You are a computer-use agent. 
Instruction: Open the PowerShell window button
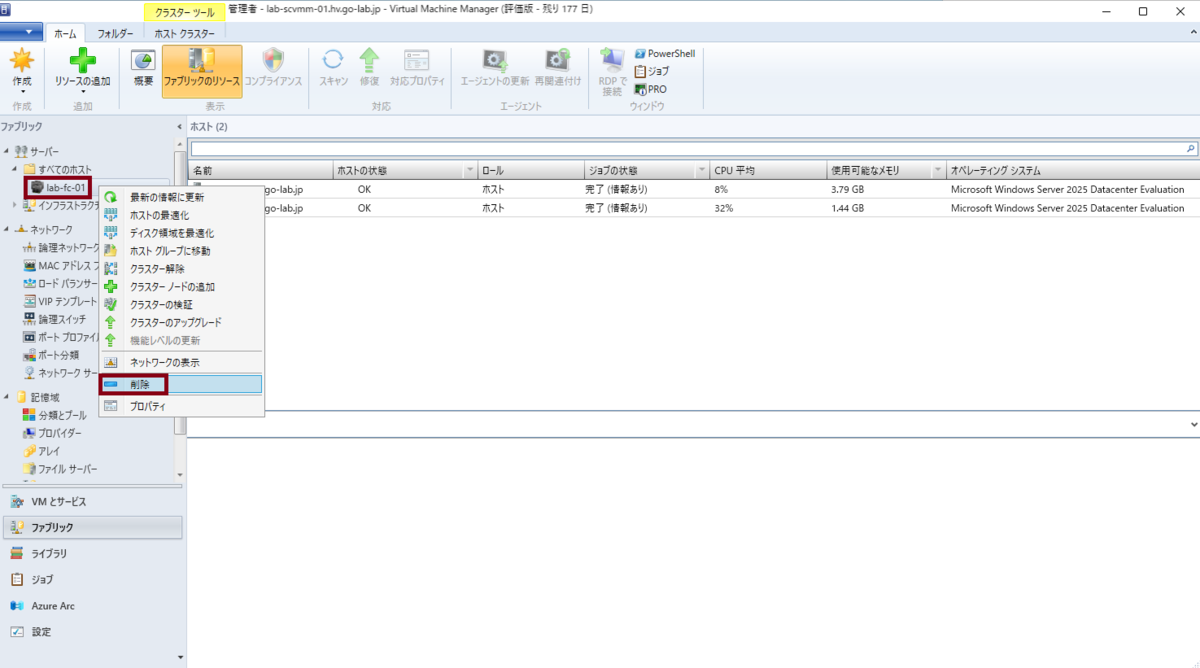pyautogui.click(x=664, y=53)
